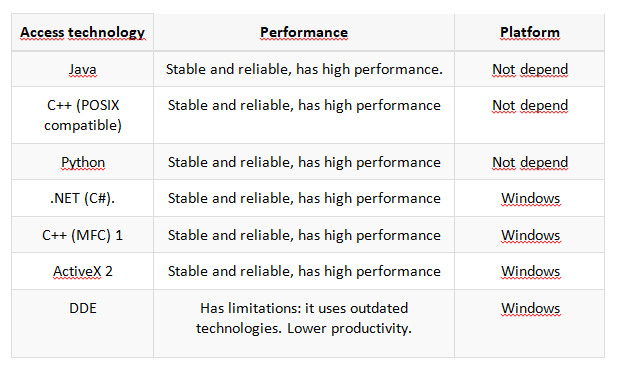The image size is (620, 366).
Task: Click the .NET (C#). cell
Action: click(82, 198)
